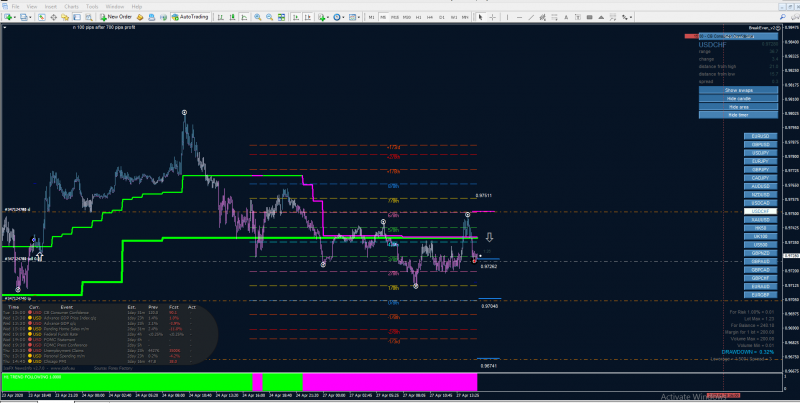This screenshot has width=800, height=403.
Task: Click the Show swaps button
Action: 738,90
